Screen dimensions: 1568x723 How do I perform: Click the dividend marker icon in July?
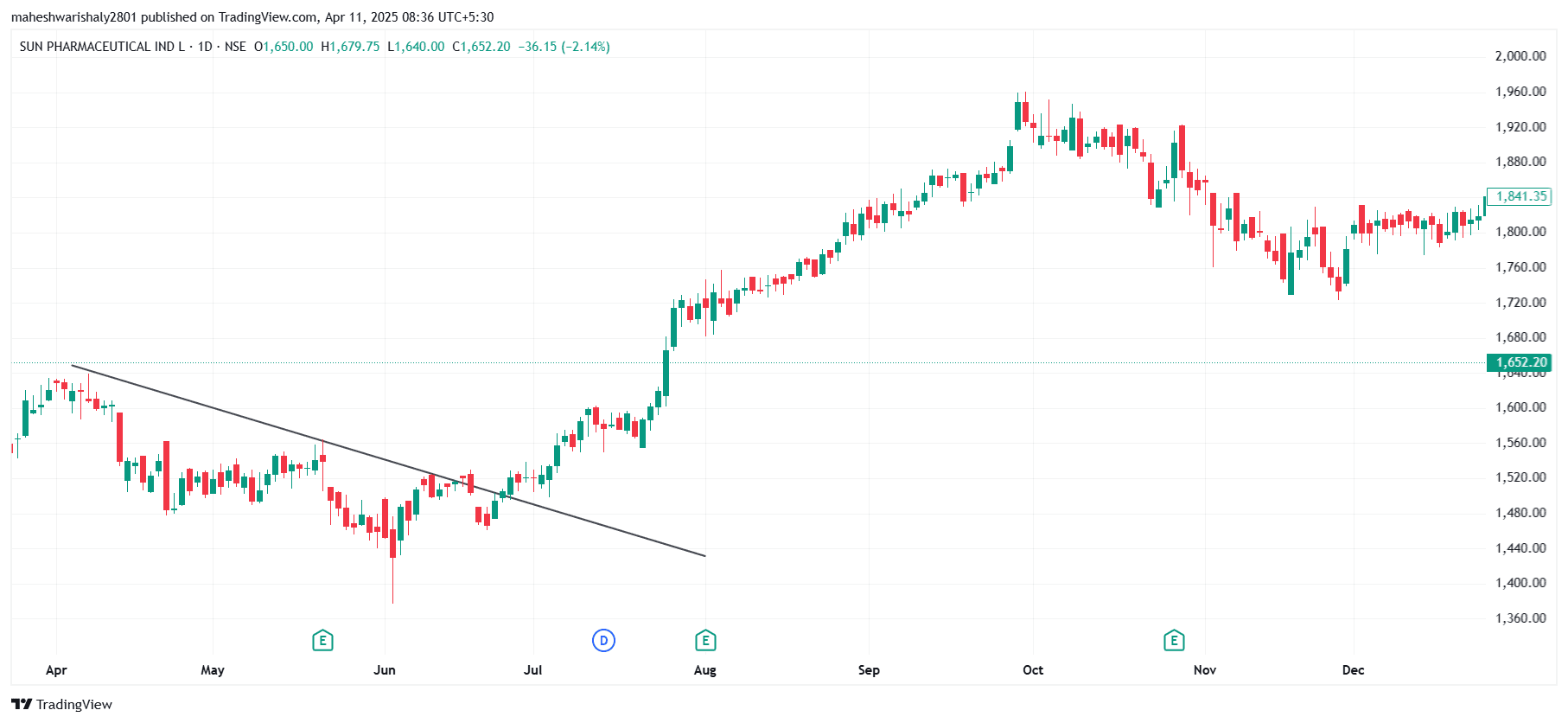point(603,641)
